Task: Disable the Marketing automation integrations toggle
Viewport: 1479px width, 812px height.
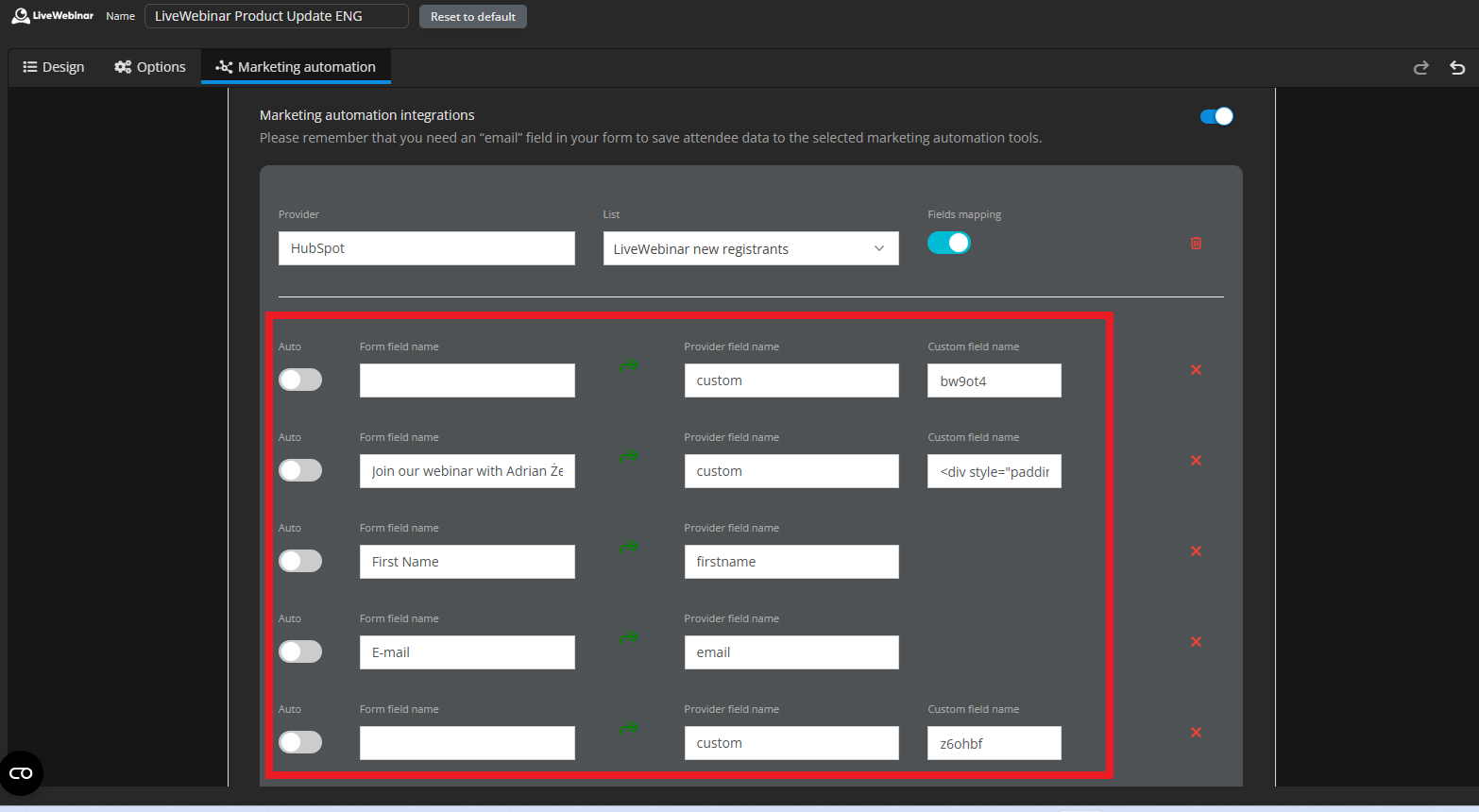Action: [1216, 116]
